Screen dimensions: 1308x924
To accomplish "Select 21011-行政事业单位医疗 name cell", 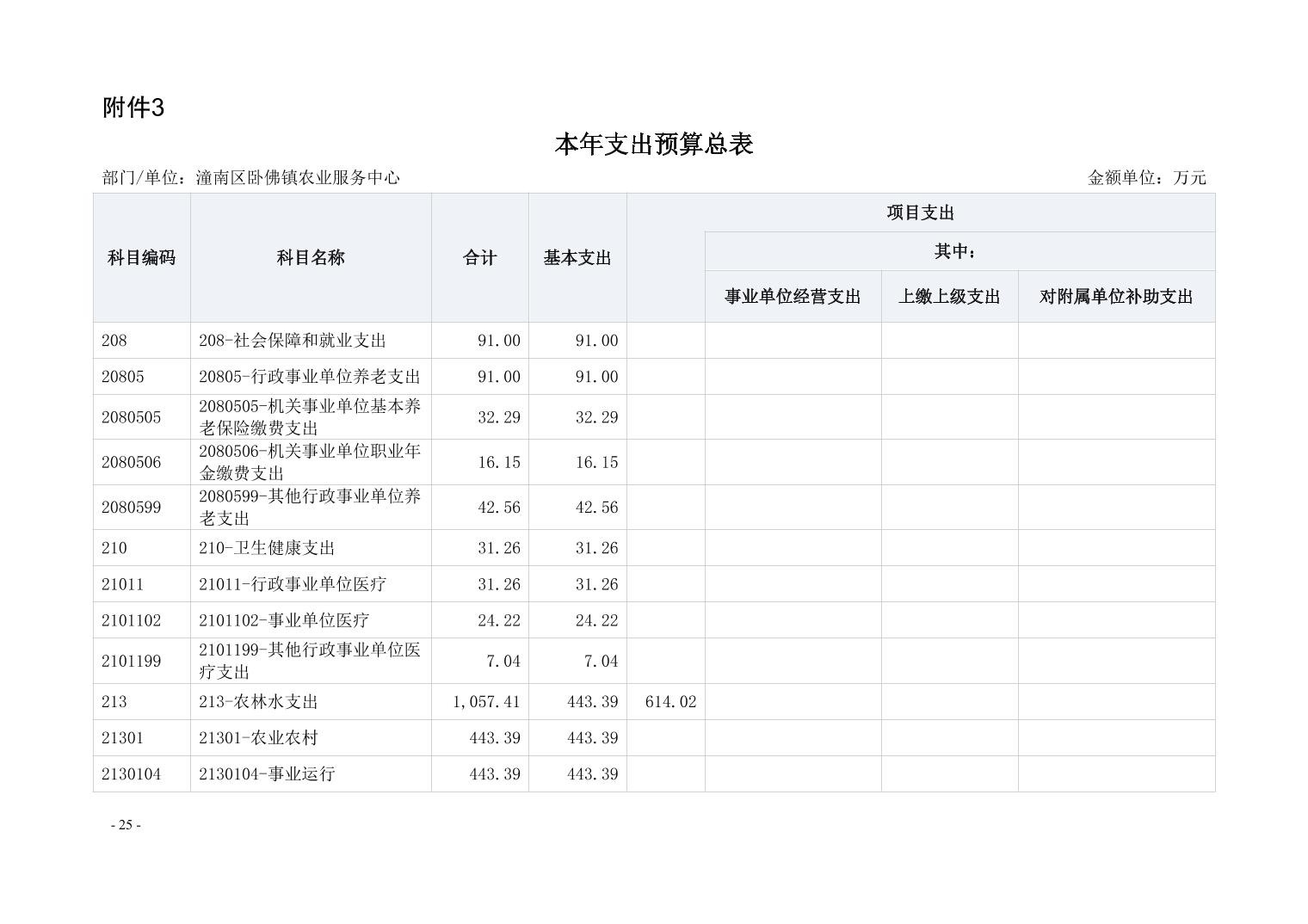I will pos(311,584).
